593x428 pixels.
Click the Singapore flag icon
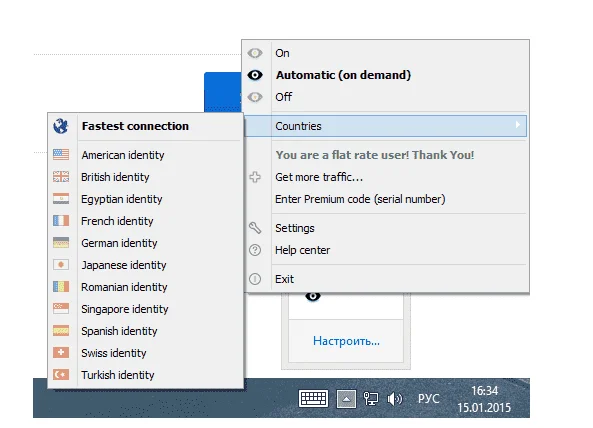(61, 309)
